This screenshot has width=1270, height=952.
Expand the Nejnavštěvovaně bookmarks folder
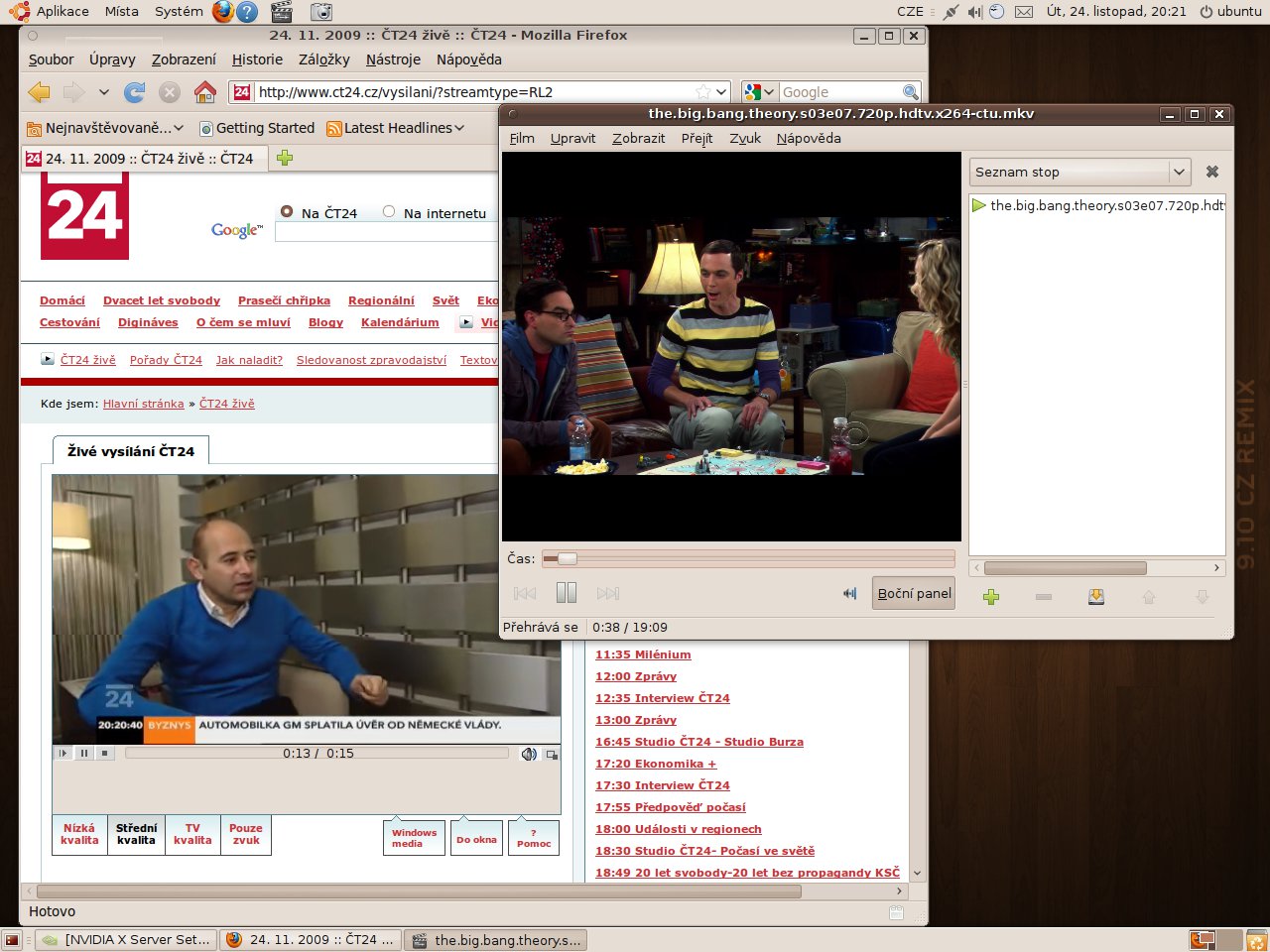pos(105,128)
